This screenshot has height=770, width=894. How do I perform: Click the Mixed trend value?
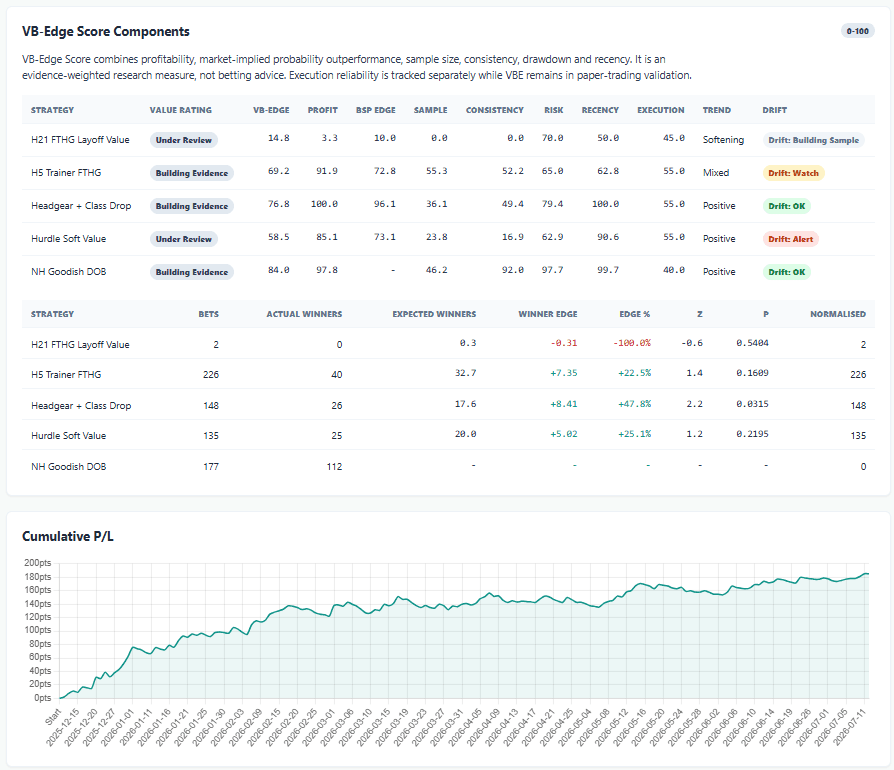[x=716, y=173]
